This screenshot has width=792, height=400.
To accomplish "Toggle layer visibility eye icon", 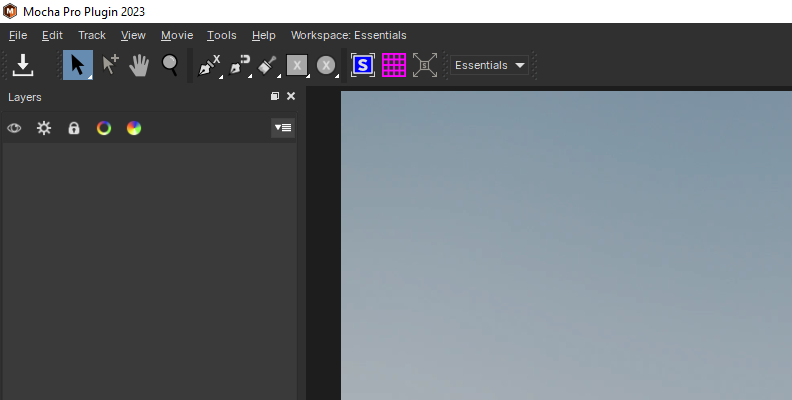I will (14, 128).
